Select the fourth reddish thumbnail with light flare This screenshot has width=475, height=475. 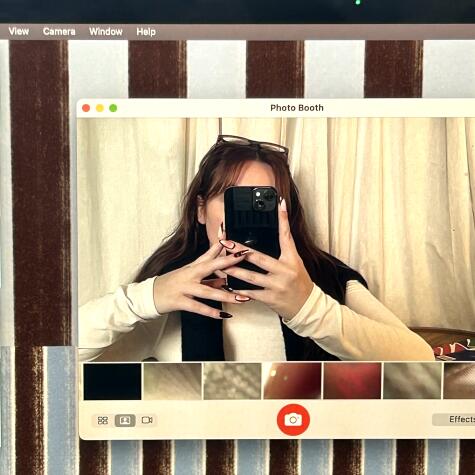292,381
